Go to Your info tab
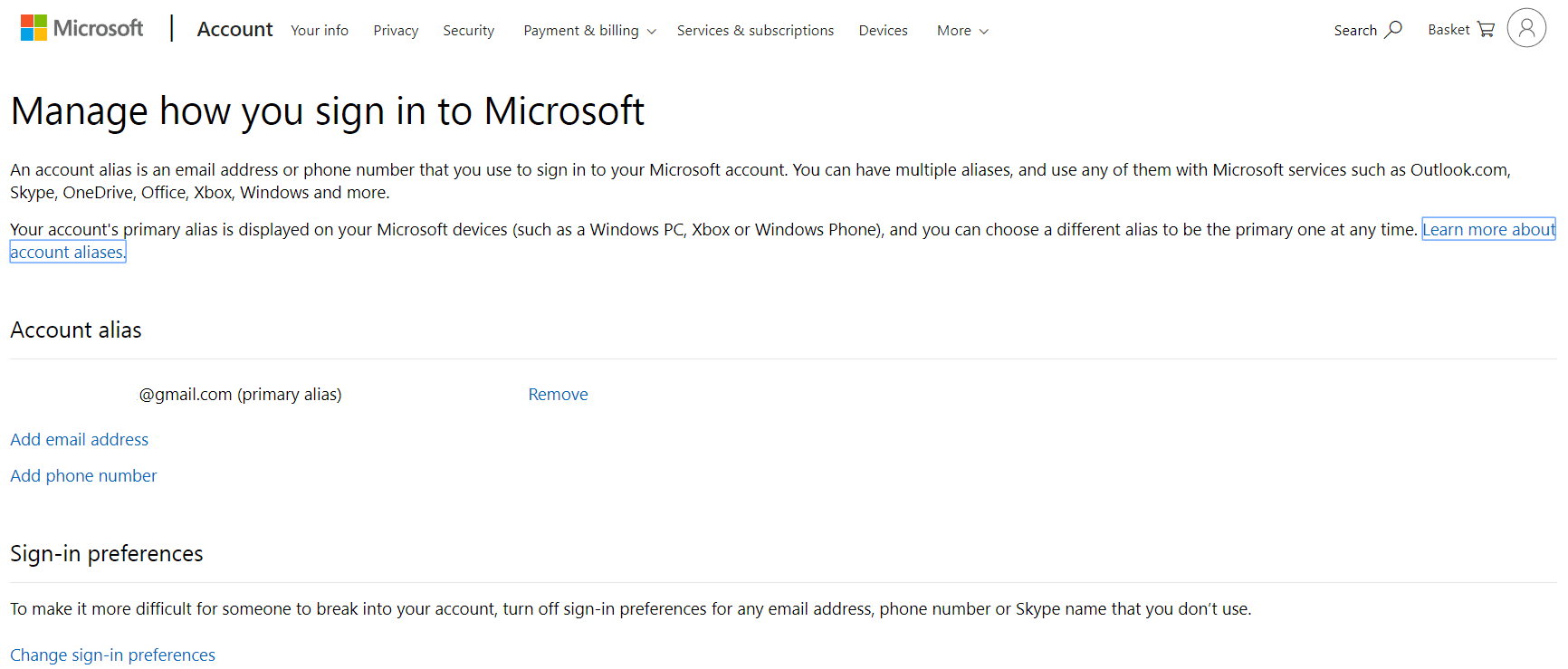Image resolution: width=1568 pixels, height=669 pixels. (320, 31)
